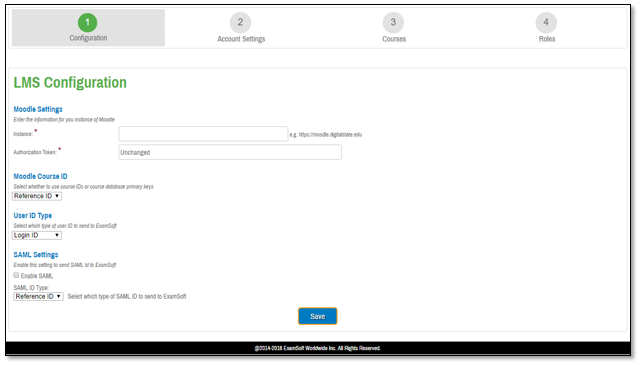Image resolution: width=640 pixels, height=365 pixels.
Task: Click the Authorization Token label
Action: coord(35,152)
